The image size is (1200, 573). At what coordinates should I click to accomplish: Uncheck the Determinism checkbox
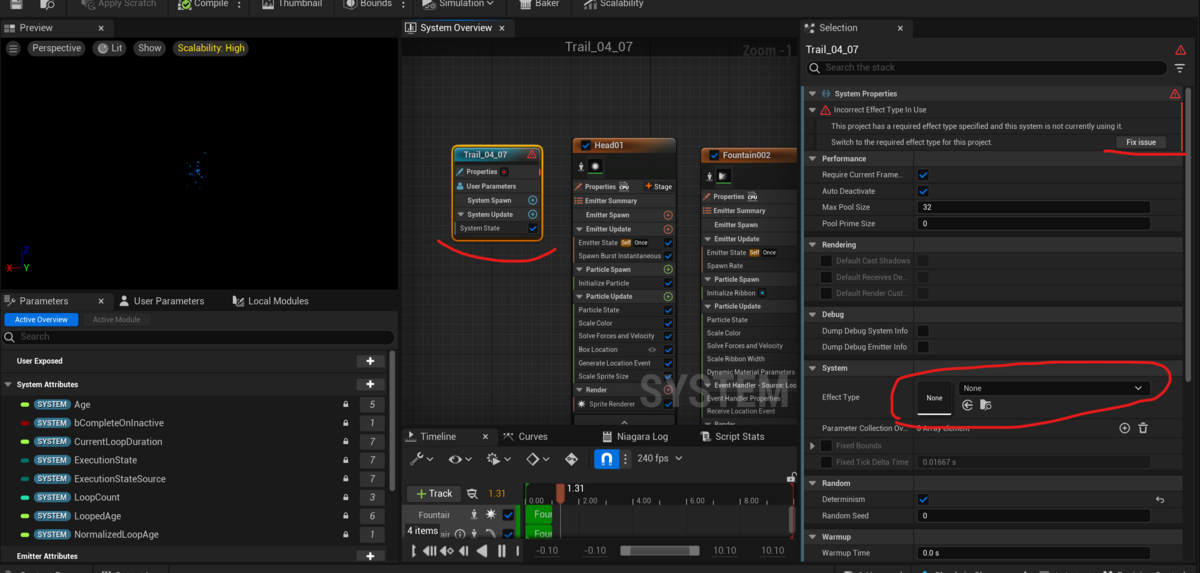point(923,499)
